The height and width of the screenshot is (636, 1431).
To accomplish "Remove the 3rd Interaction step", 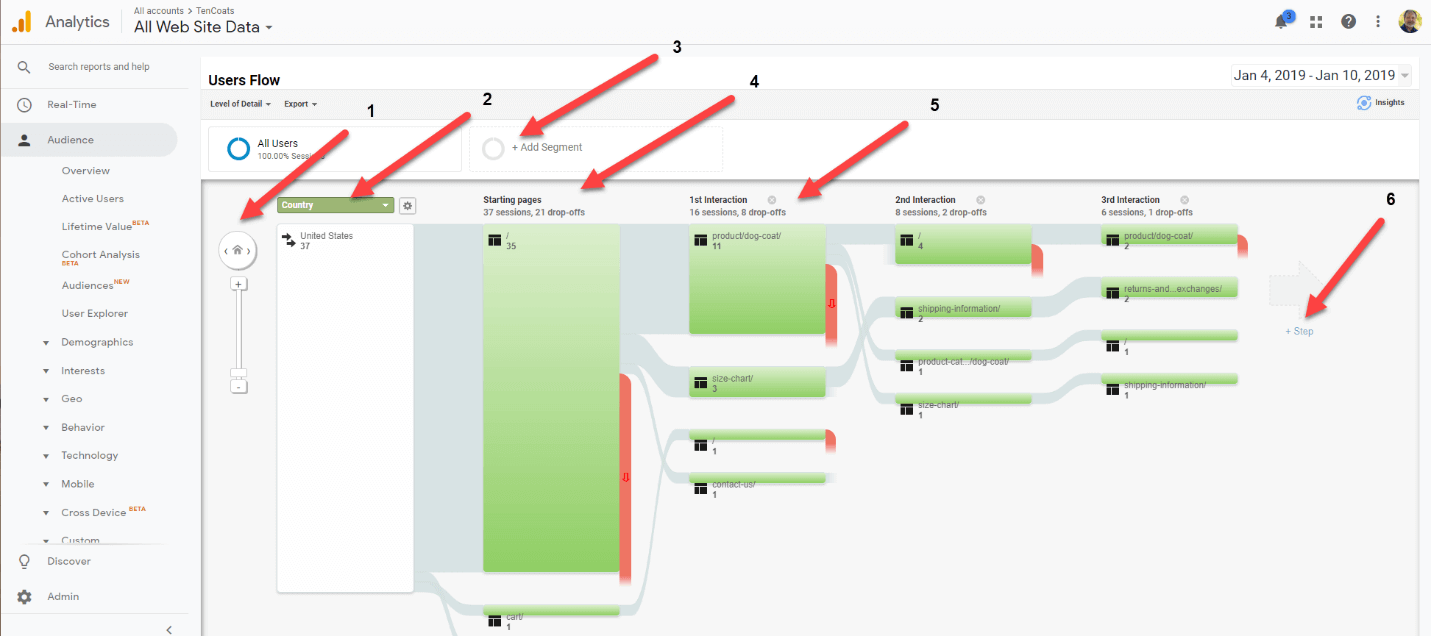I will pyautogui.click(x=1184, y=200).
